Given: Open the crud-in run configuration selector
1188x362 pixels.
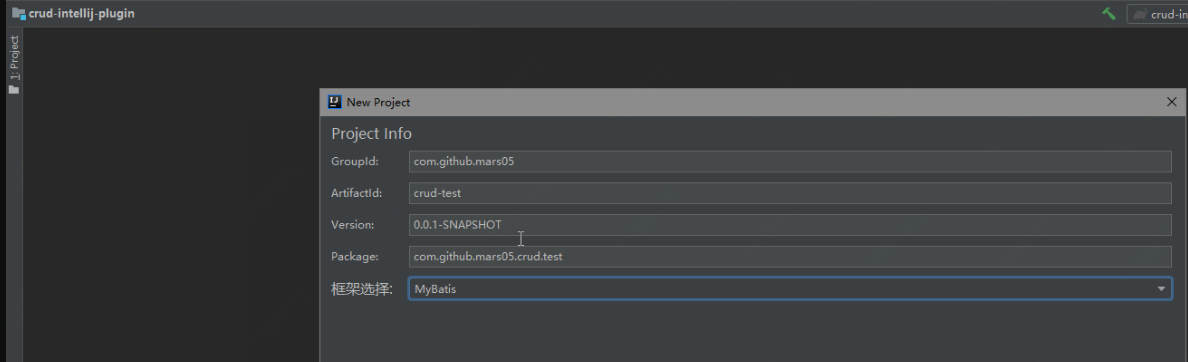Looking at the screenshot, I should coord(1158,14).
